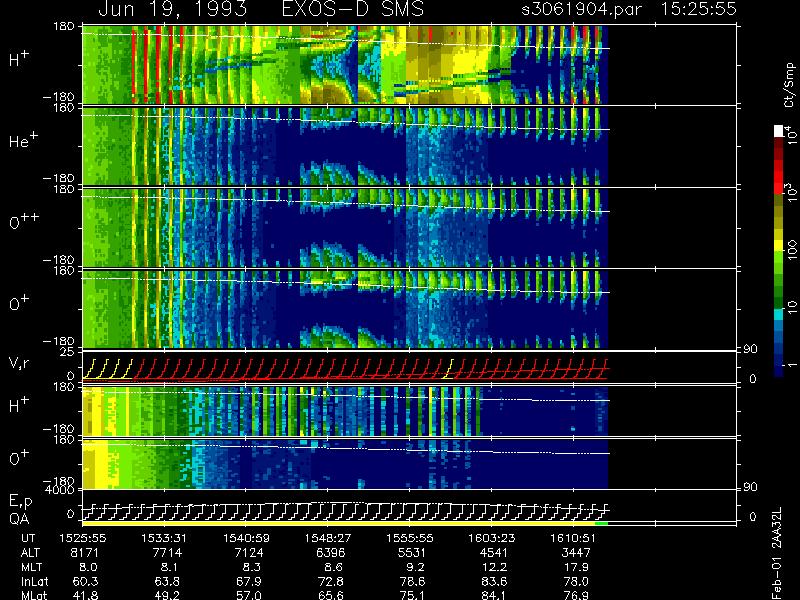Click MLT value "8.3"
This screenshot has width=800, height=600.
tap(252, 567)
